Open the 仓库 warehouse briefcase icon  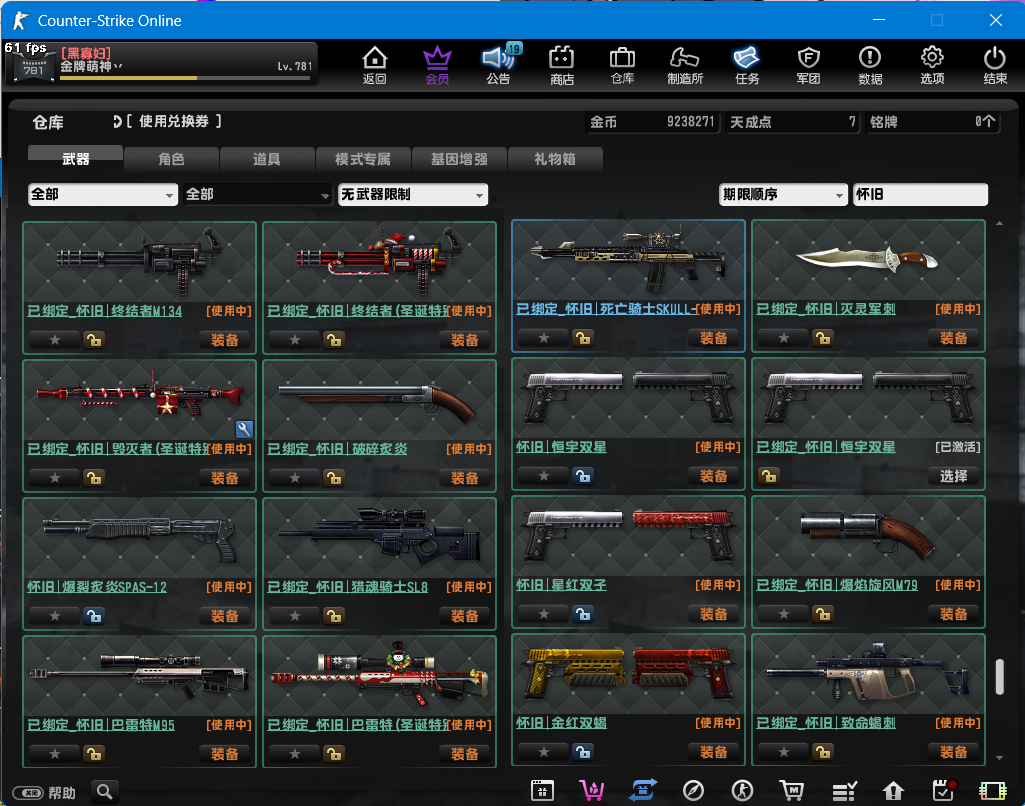(x=622, y=65)
